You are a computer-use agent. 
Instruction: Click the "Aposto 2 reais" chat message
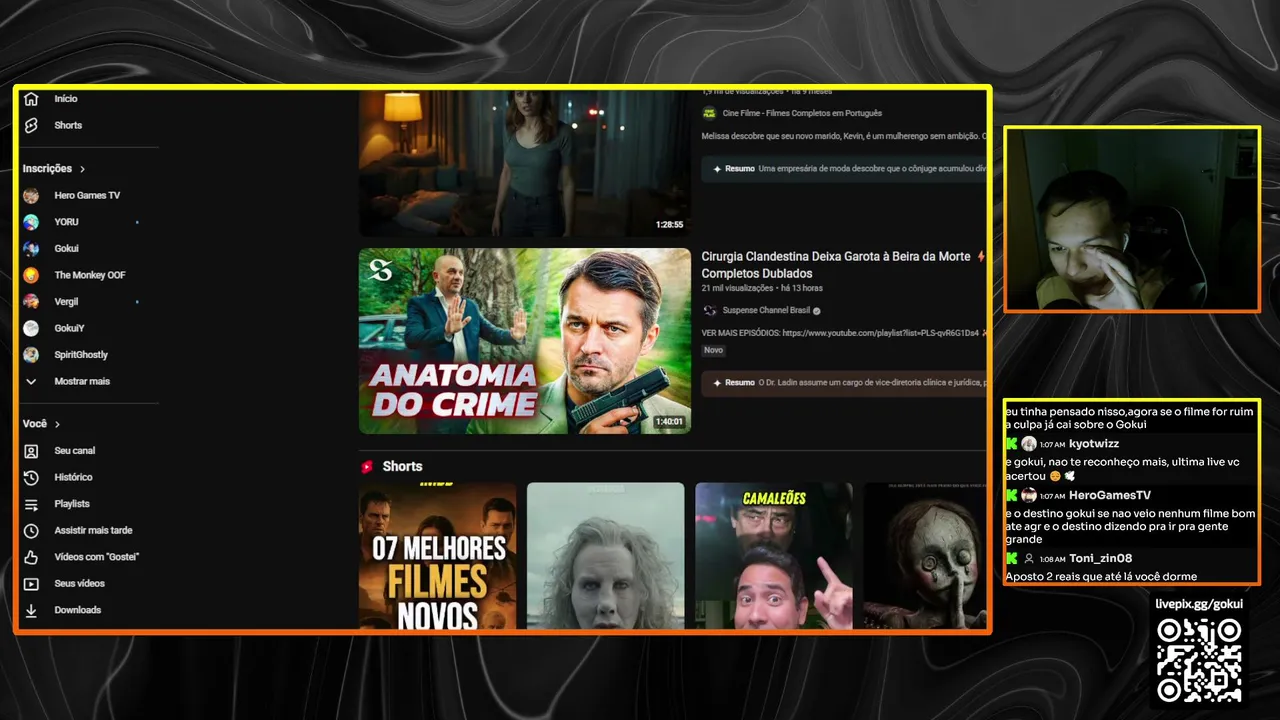click(1101, 576)
